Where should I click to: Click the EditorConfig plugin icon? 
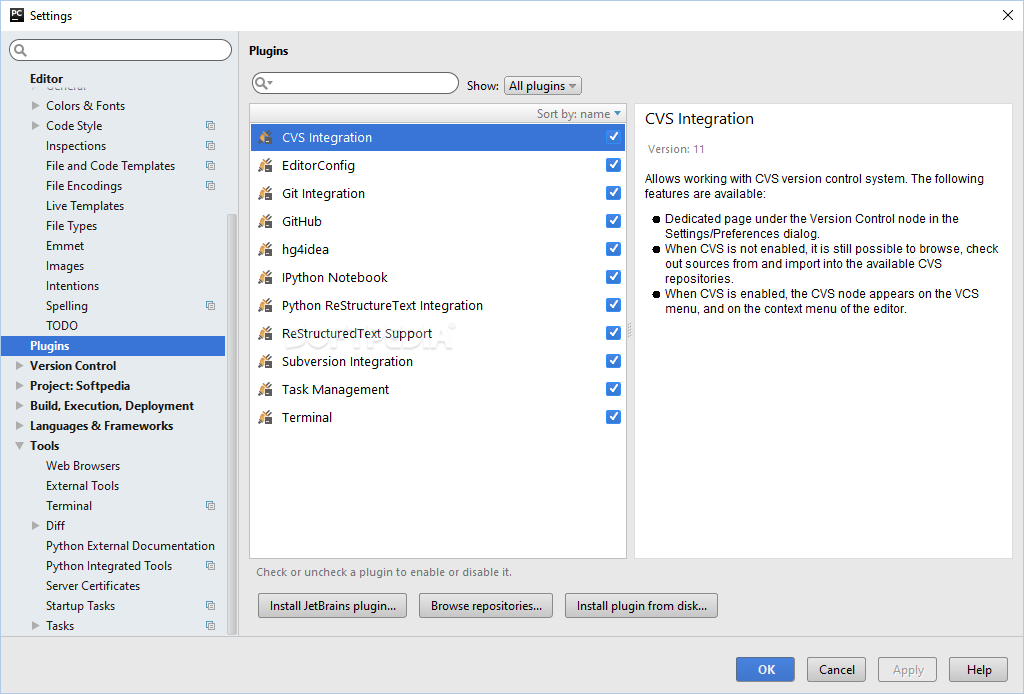click(265, 165)
